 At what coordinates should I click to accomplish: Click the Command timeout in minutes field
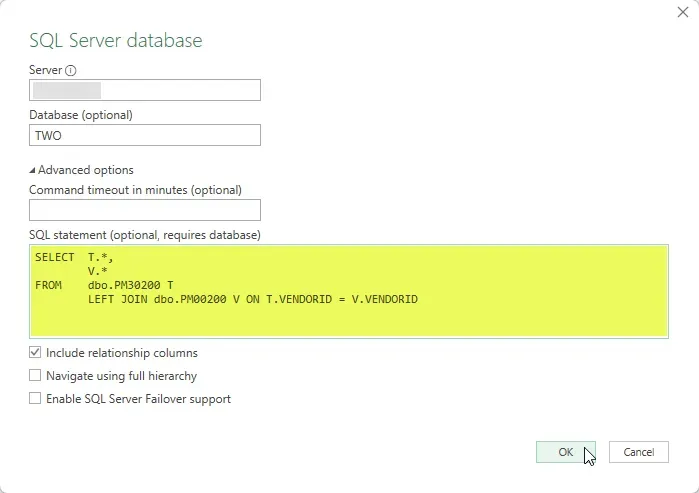coord(145,210)
